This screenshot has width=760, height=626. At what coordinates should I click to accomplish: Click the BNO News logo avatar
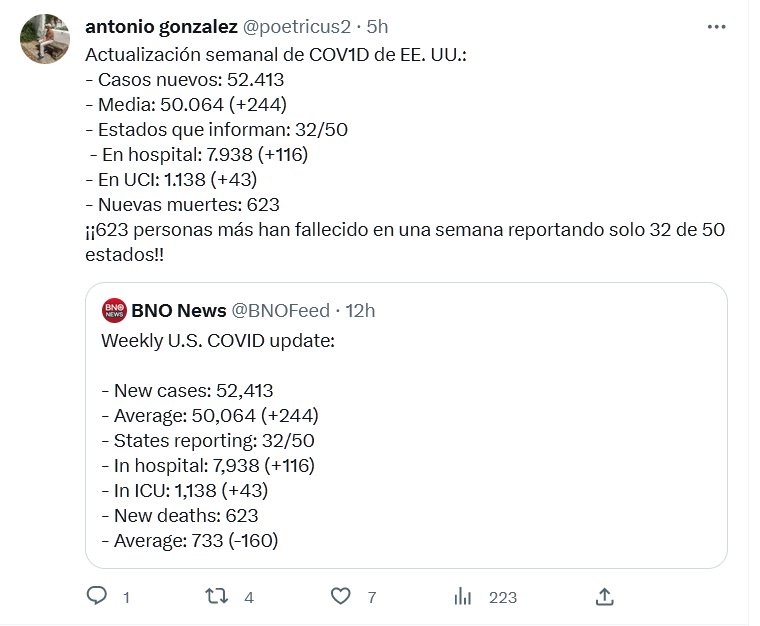click(x=114, y=311)
